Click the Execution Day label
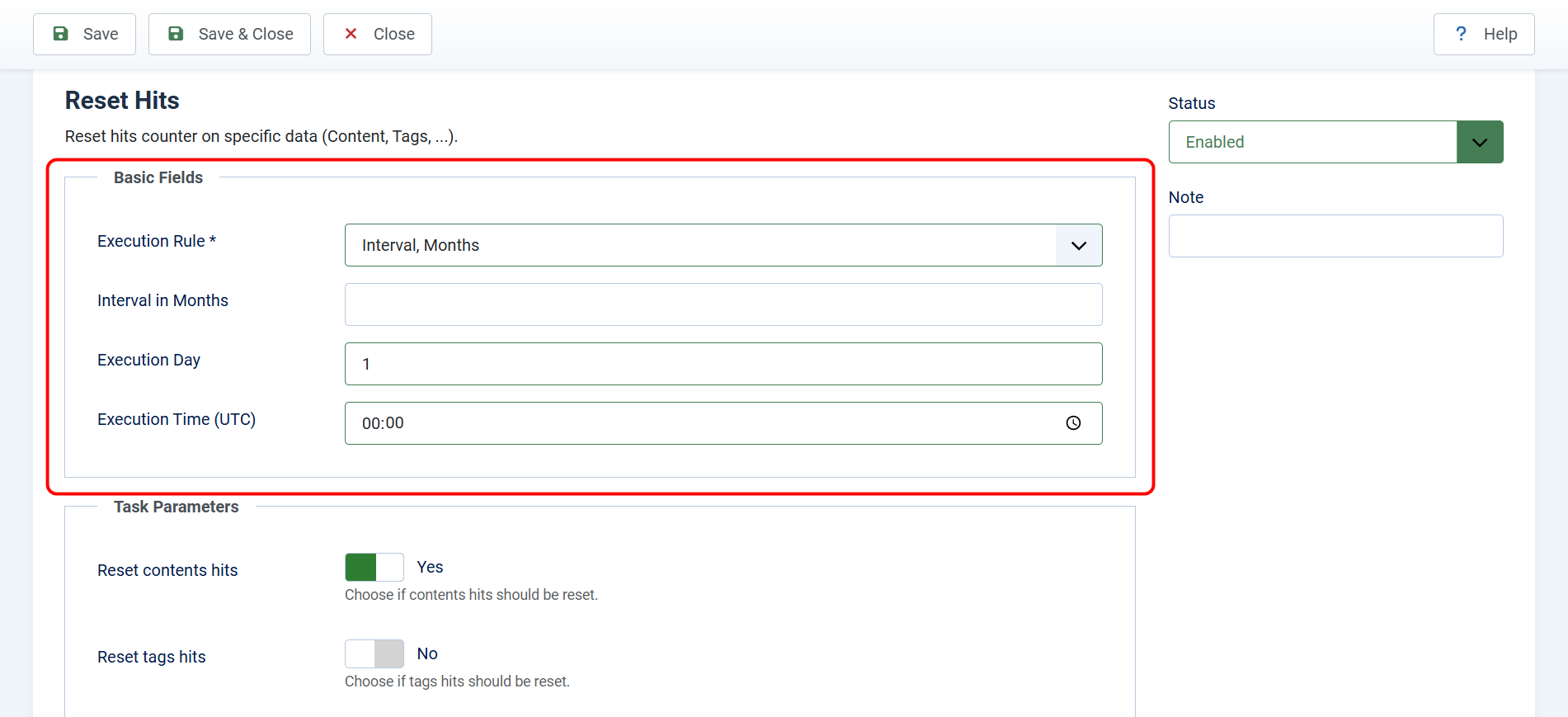1568x717 pixels. coord(148,360)
